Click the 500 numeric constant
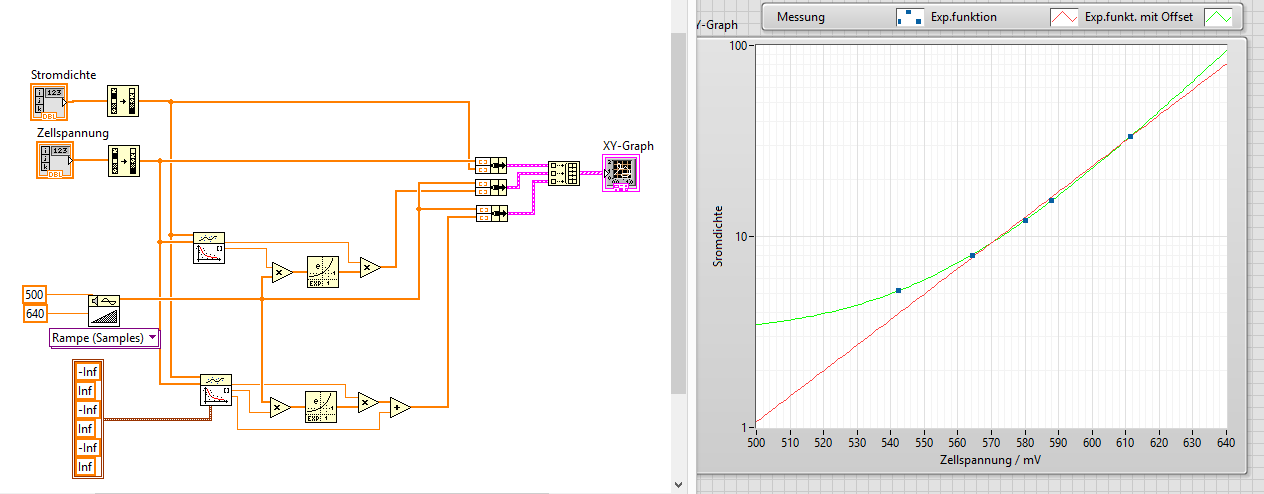1264x494 pixels. click(x=34, y=295)
